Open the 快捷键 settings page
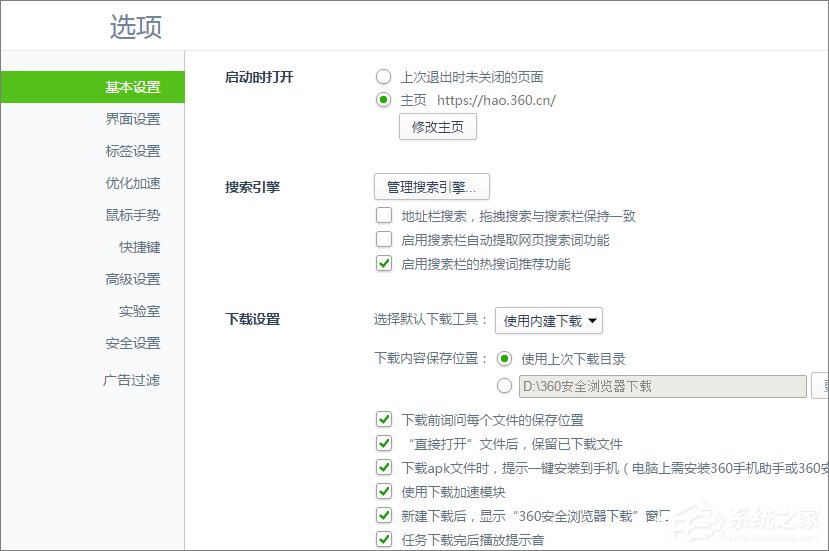 pos(139,247)
